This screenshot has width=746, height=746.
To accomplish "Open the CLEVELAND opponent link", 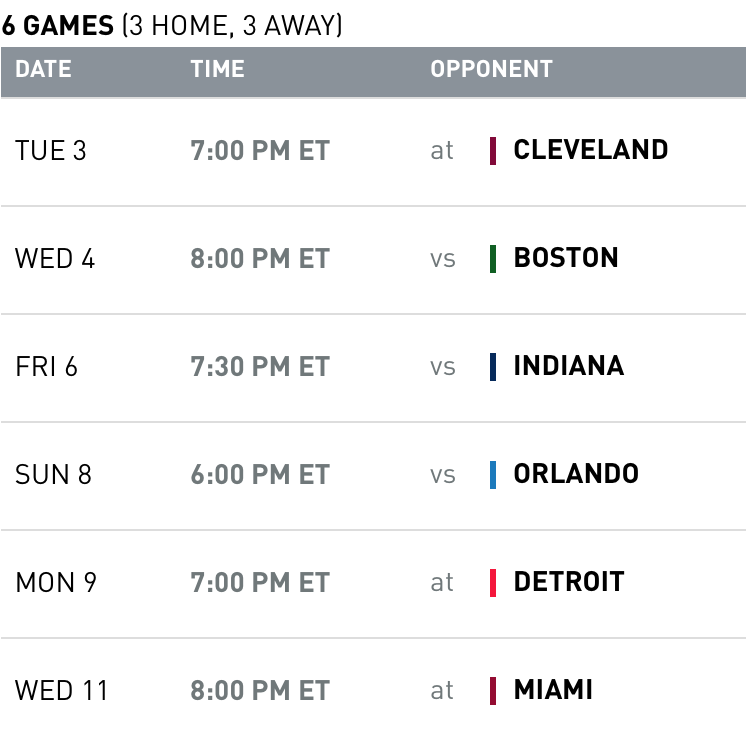I will [x=590, y=150].
